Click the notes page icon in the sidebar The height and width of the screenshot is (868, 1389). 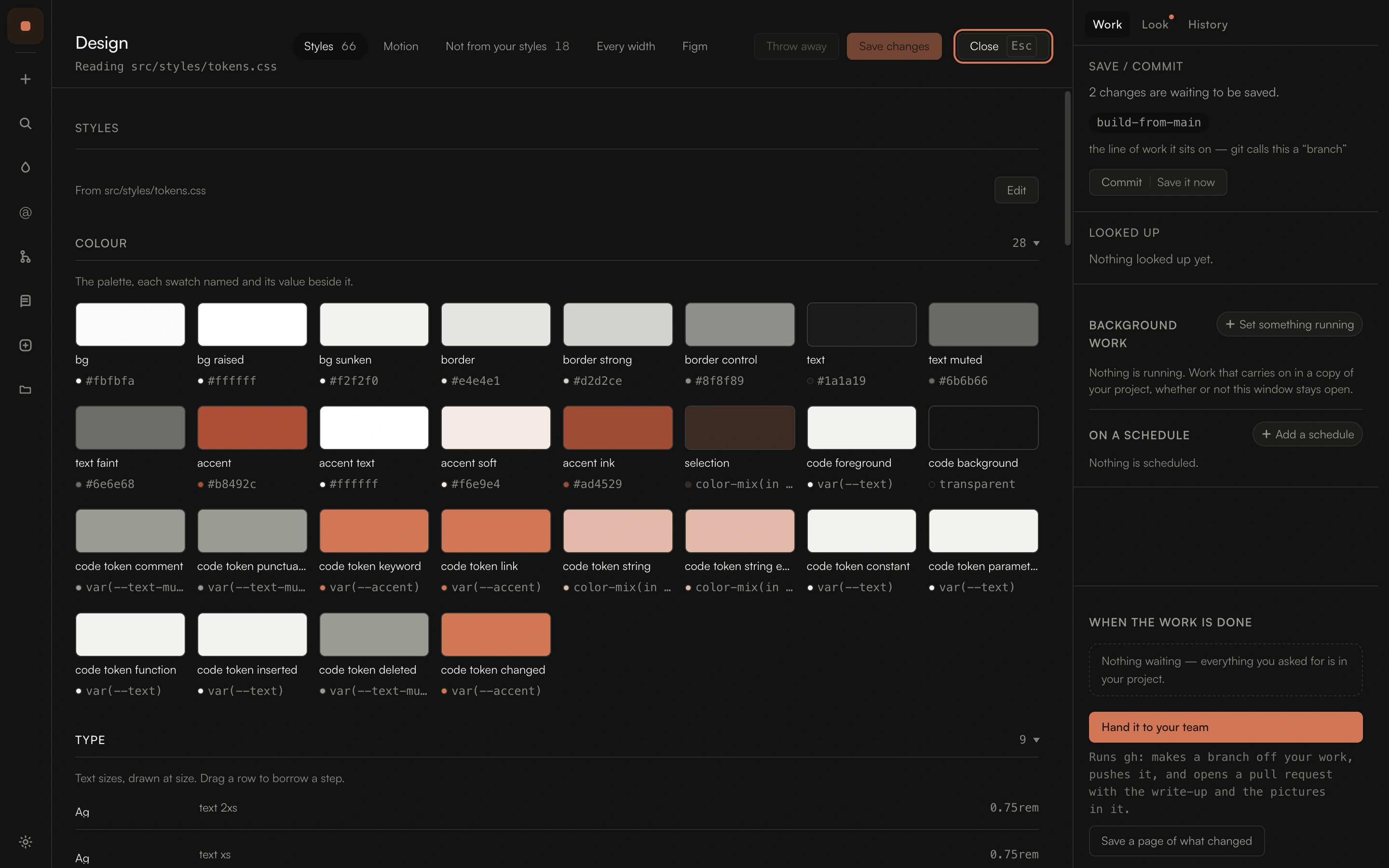point(25,301)
